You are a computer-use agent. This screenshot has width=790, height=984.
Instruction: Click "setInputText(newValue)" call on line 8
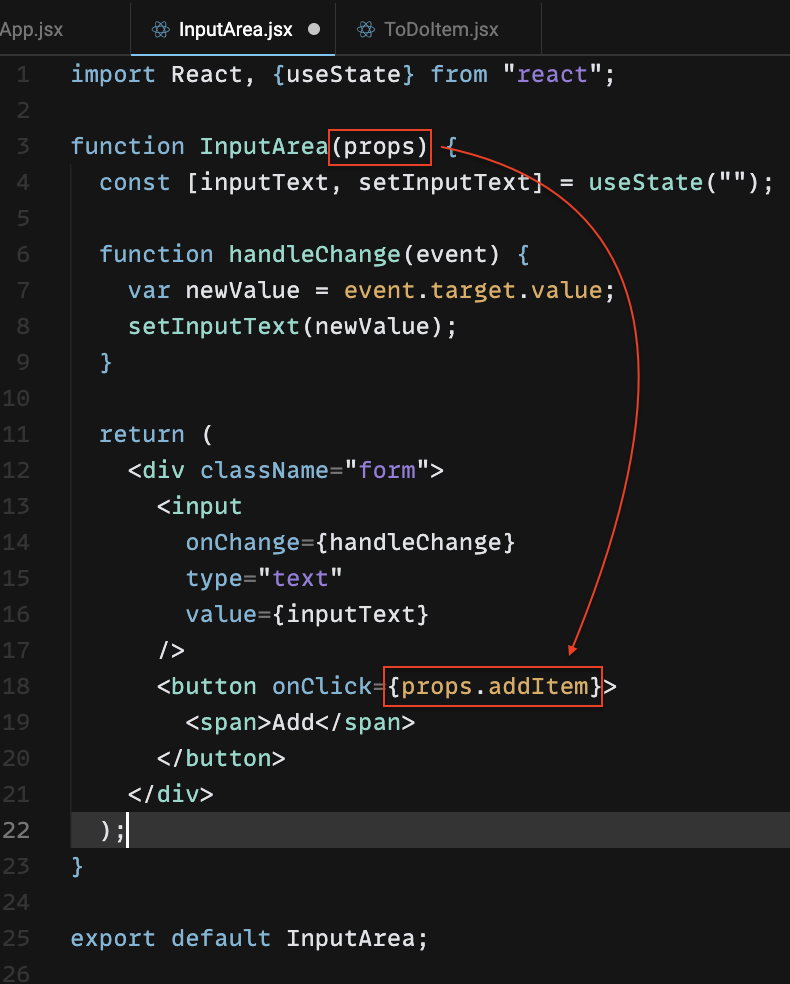tap(286, 326)
